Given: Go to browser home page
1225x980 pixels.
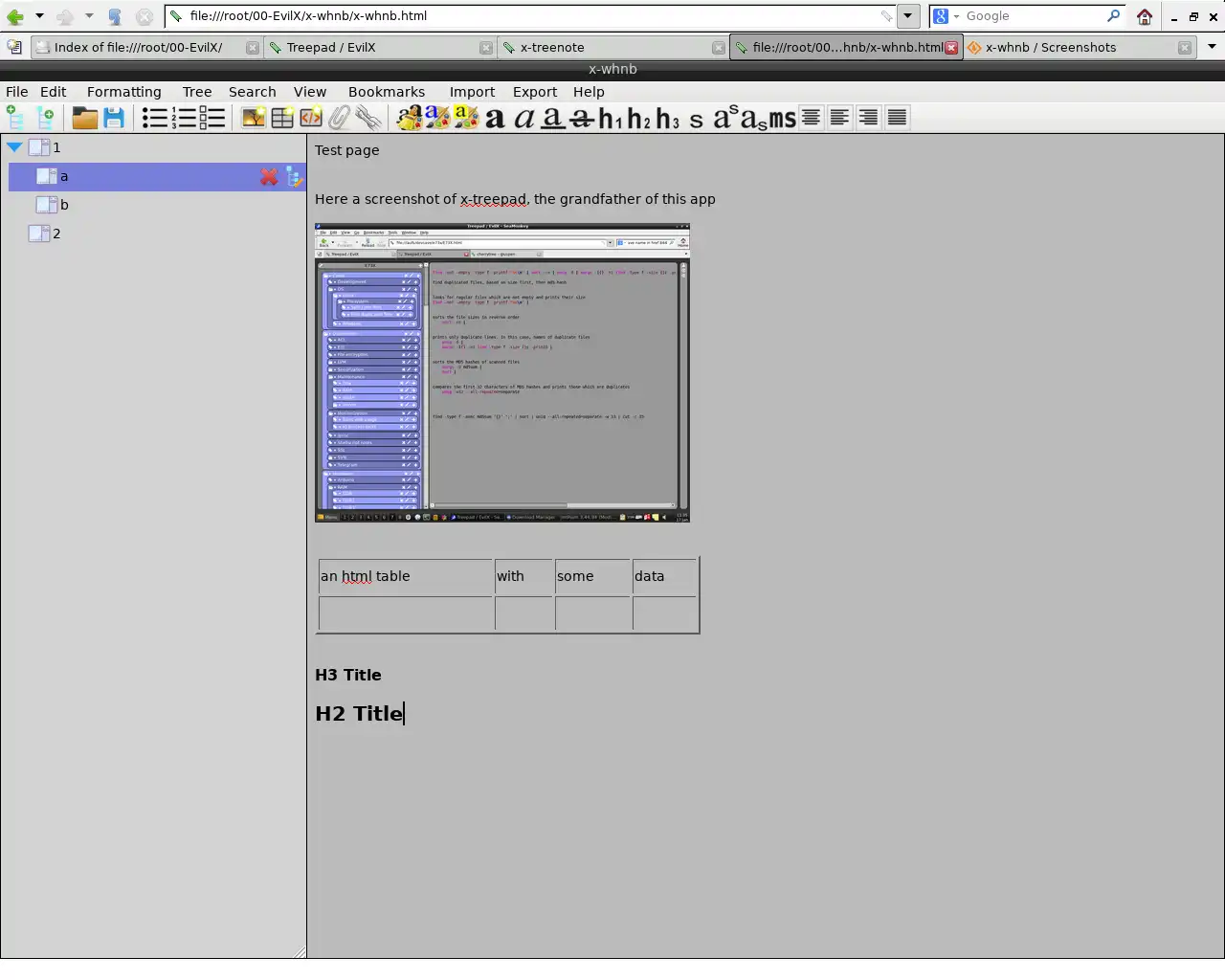Looking at the screenshot, I should [1145, 16].
